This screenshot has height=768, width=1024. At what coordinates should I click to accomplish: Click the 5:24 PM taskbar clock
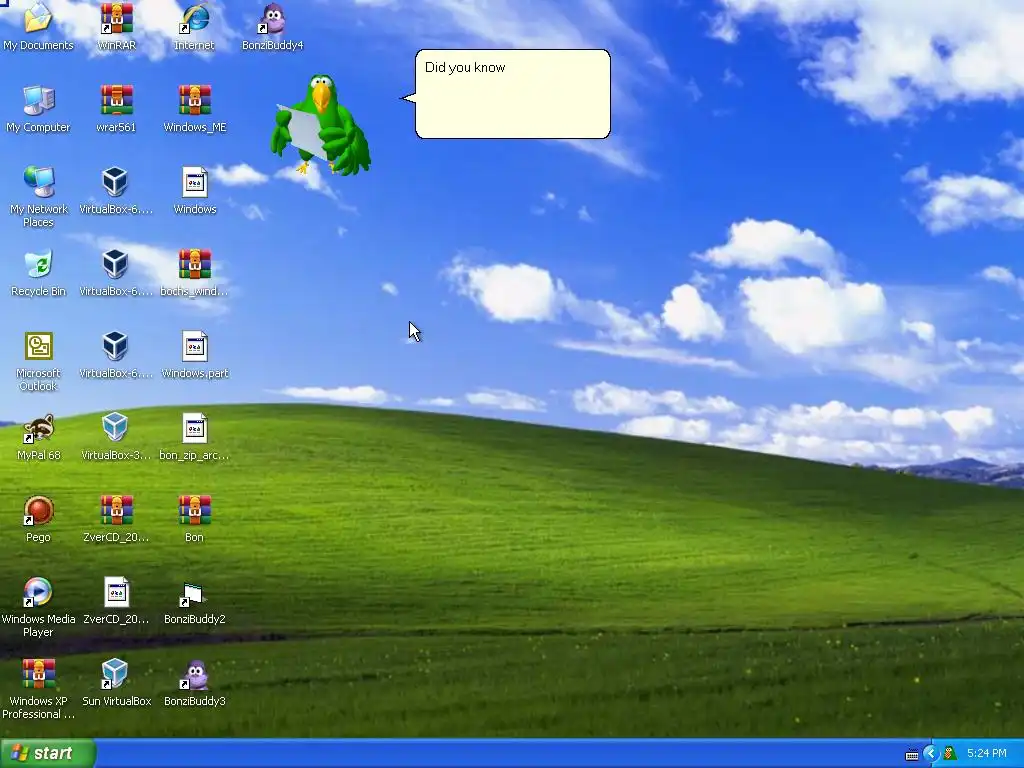(987, 753)
